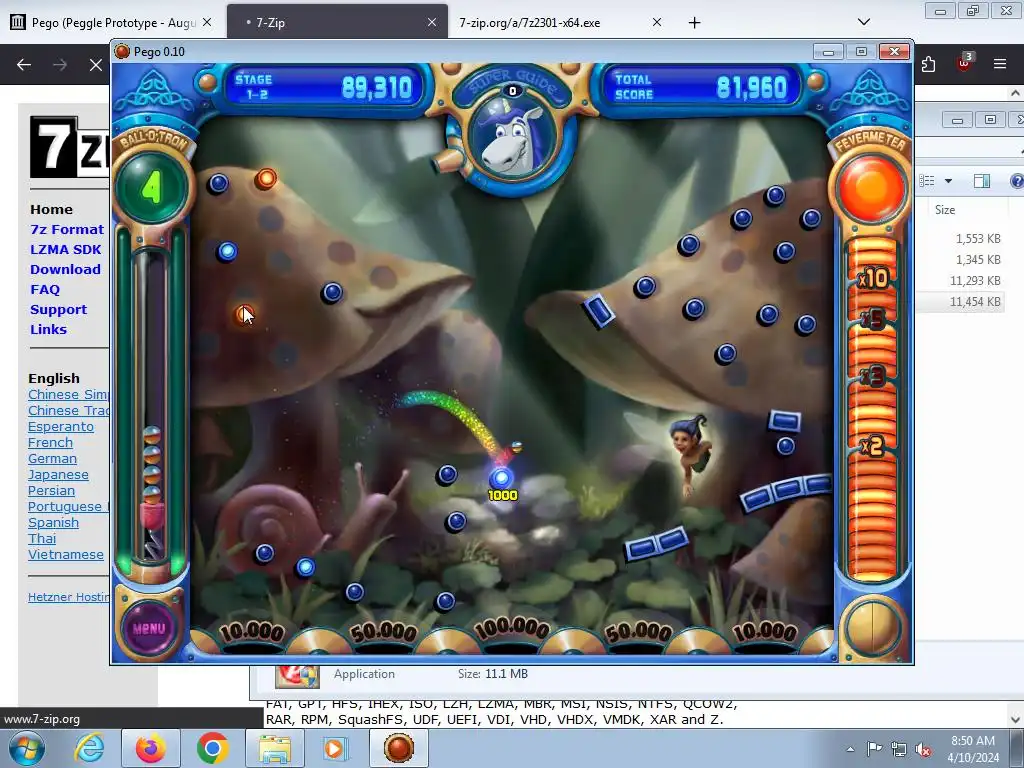Select the 11,454 KB file row
The height and width of the screenshot is (768, 1024).
click(960, 302)
